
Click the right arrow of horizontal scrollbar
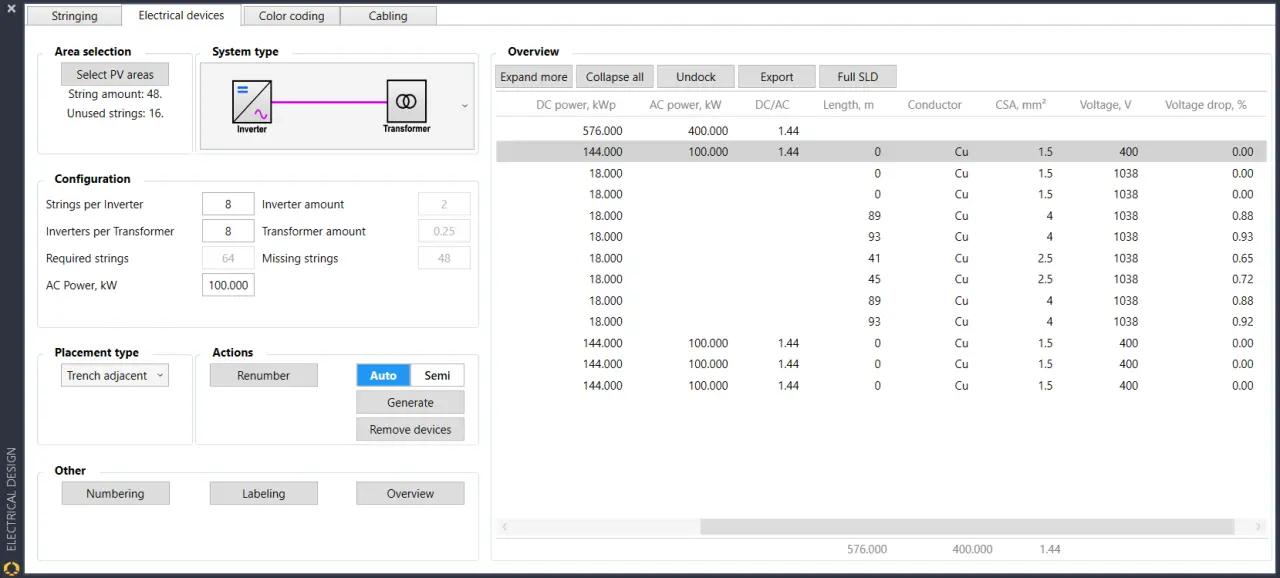click(x=1257, y=526)
